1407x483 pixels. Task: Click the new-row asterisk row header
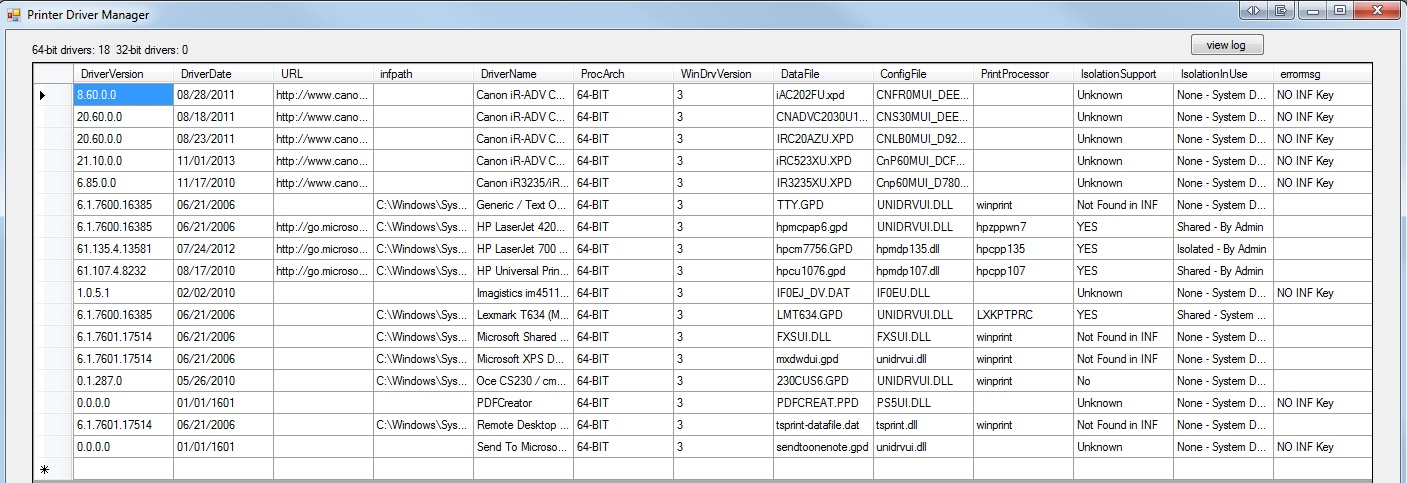(x=53, y=469)
